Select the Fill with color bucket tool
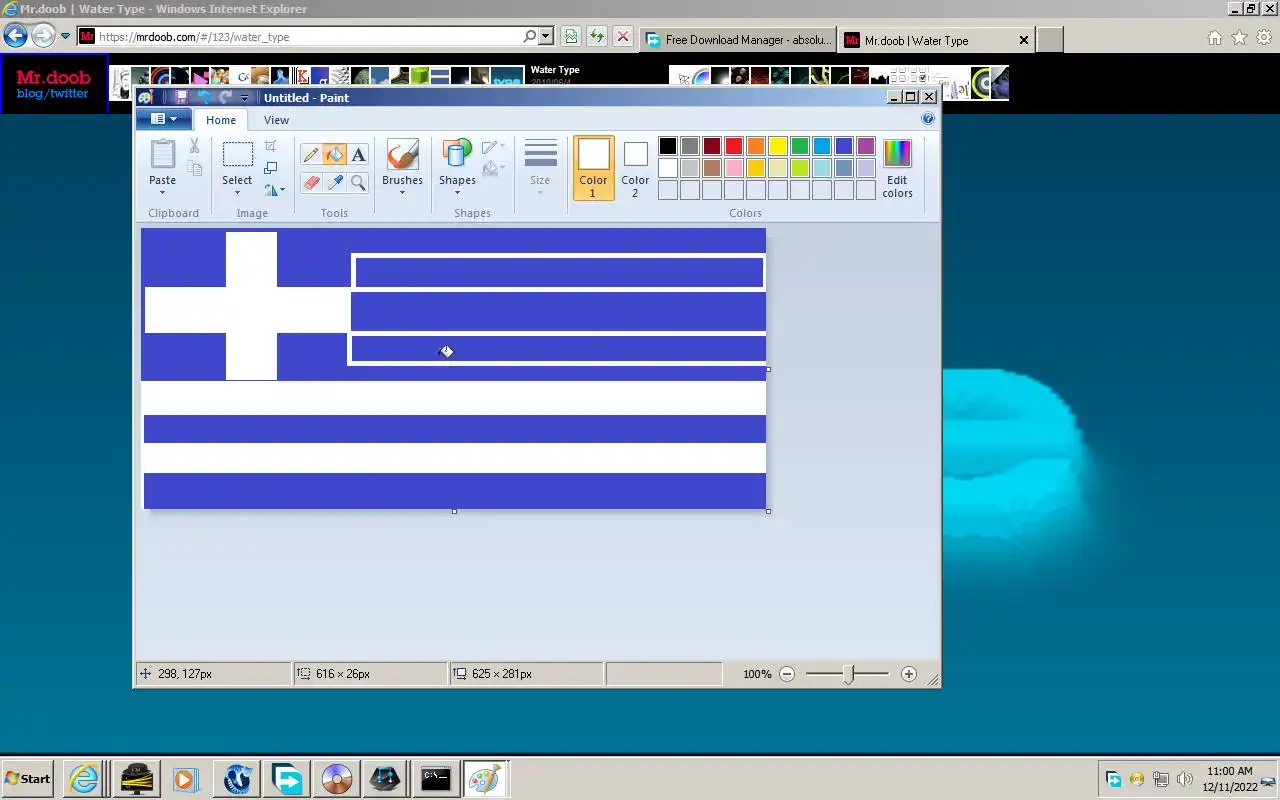Viewport: 1280px width, 800px height. coord(335,155)
